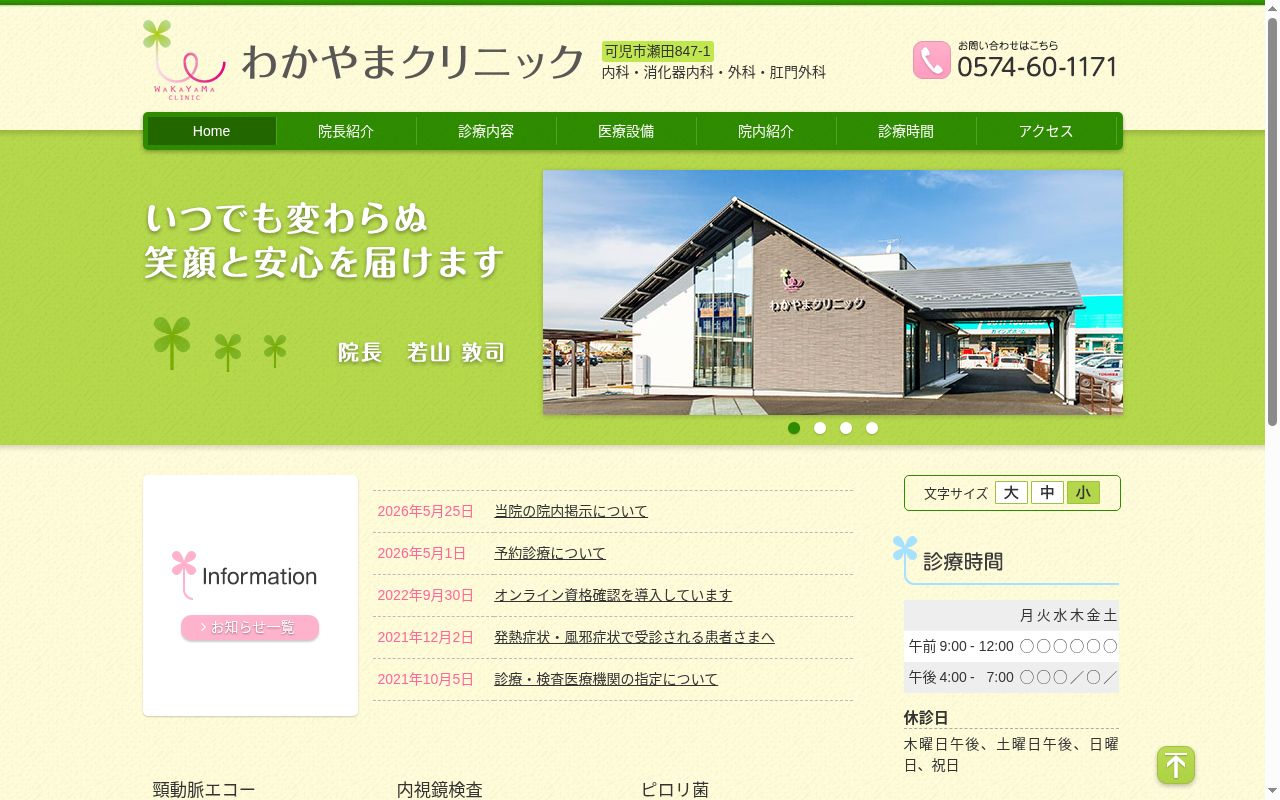
Task: Click the green scroll-to-top arrow button
Action: [x=1176, y=766]
